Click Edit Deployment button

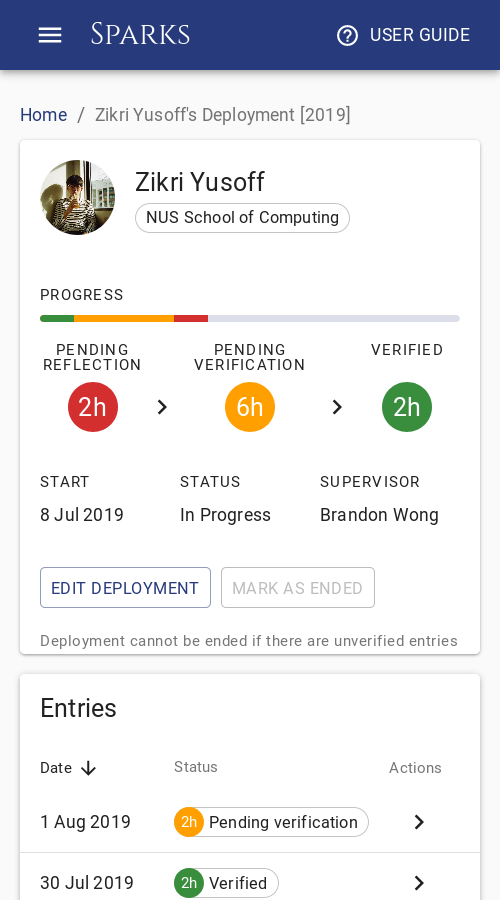[x=125, y=588]
